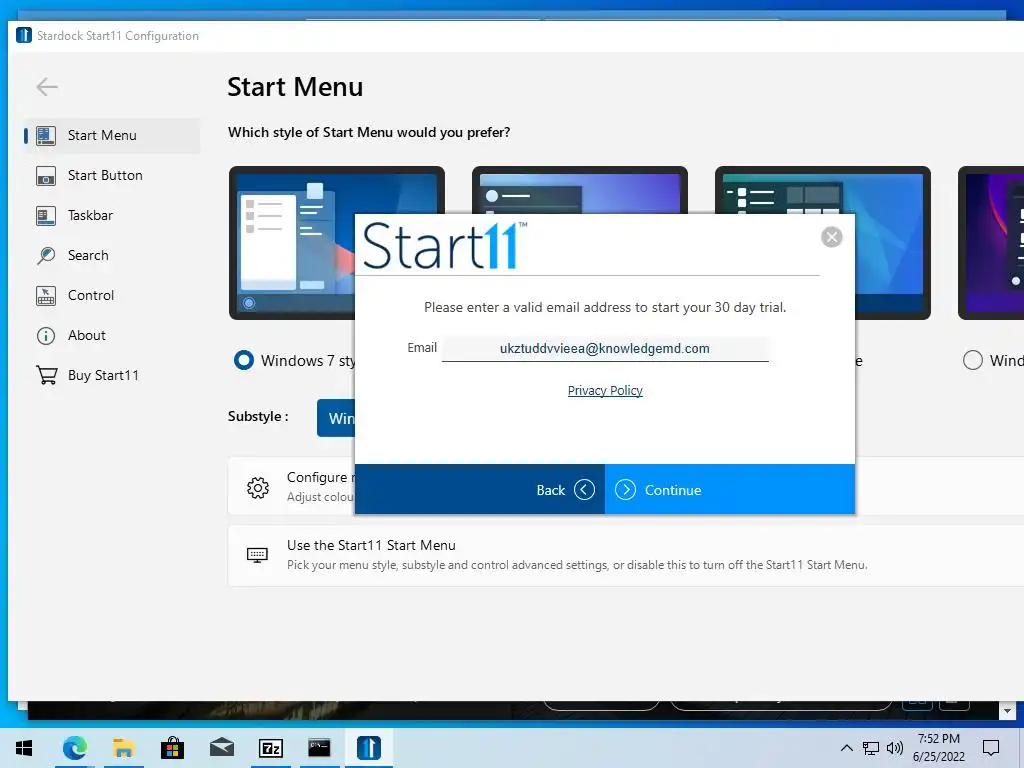Click the back arrow in Start11 Configuration
1024x768 pixels.
(47, 87)
